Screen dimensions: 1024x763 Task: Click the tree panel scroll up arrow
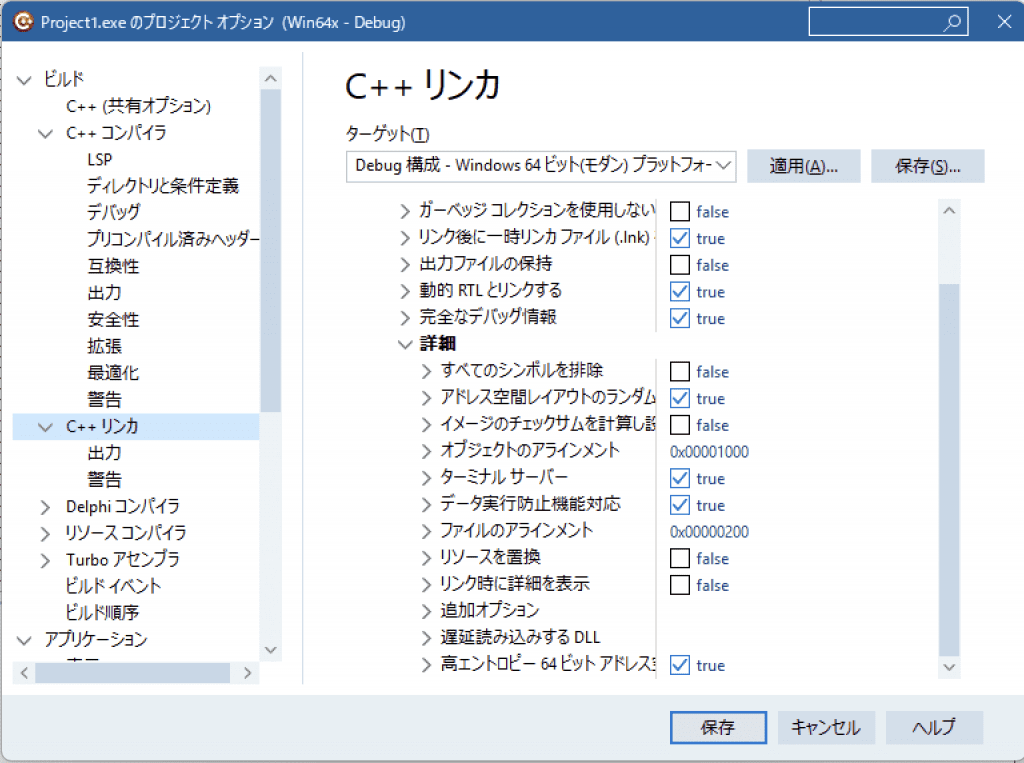tap(270, 78)
